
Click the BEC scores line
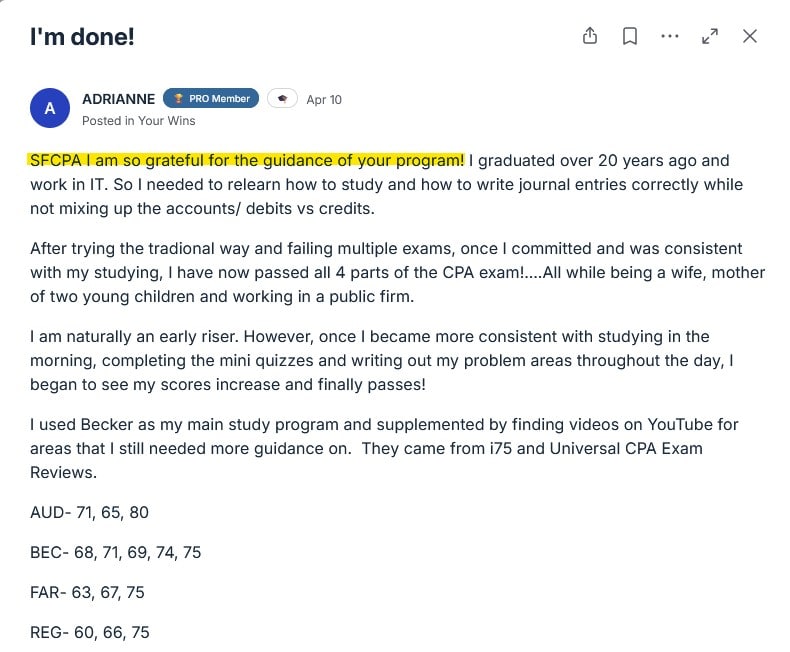(x=115, y=552)
